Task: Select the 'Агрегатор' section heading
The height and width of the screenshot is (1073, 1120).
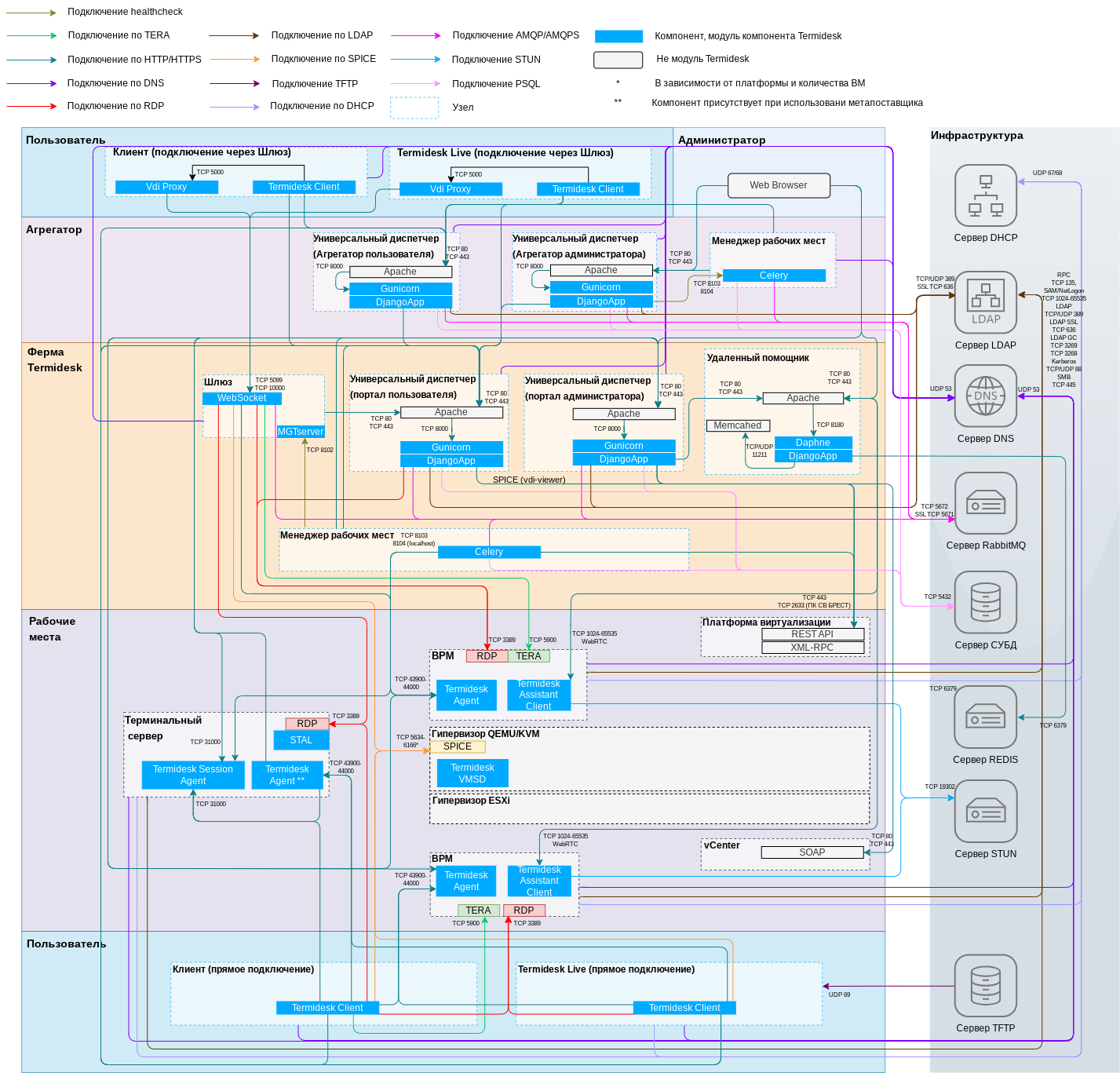Action: 54,230
